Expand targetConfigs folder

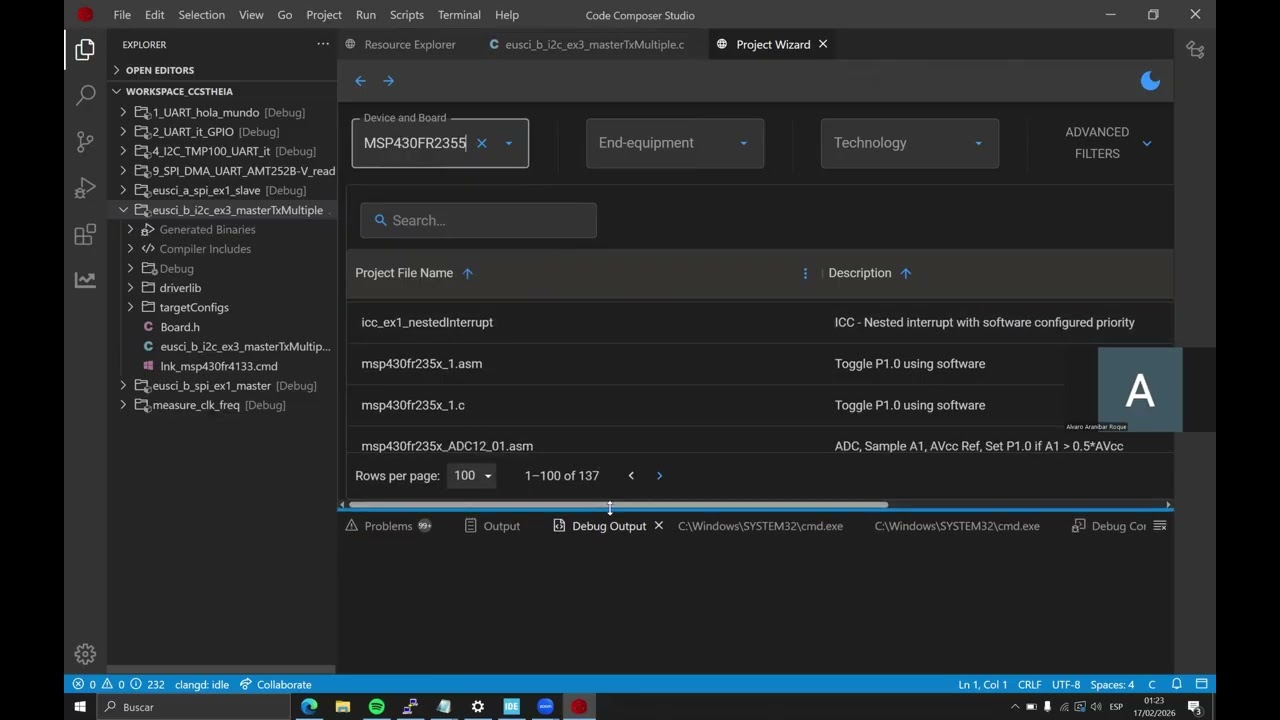(x=131, y=307)
